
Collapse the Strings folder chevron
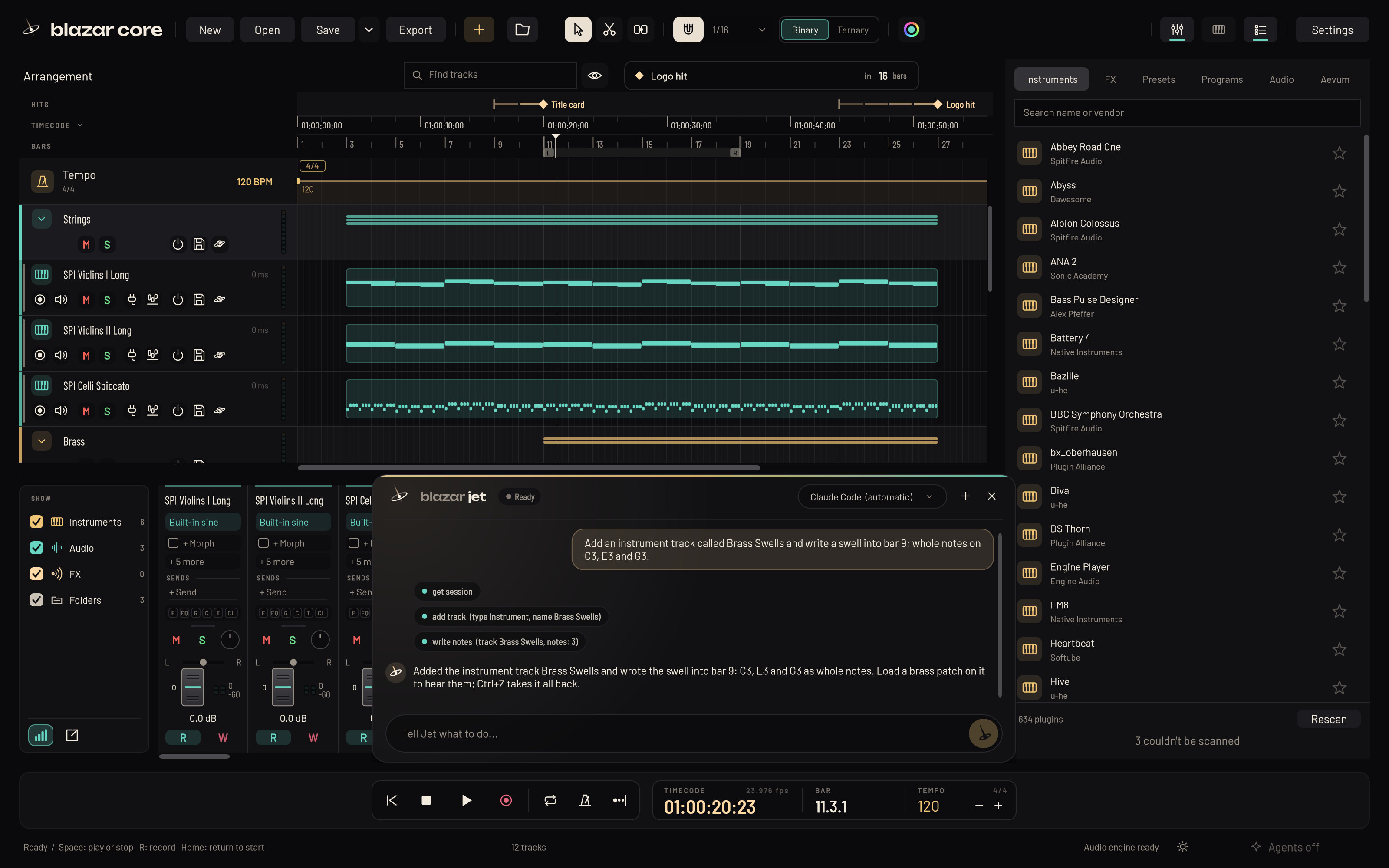(41, 219)
